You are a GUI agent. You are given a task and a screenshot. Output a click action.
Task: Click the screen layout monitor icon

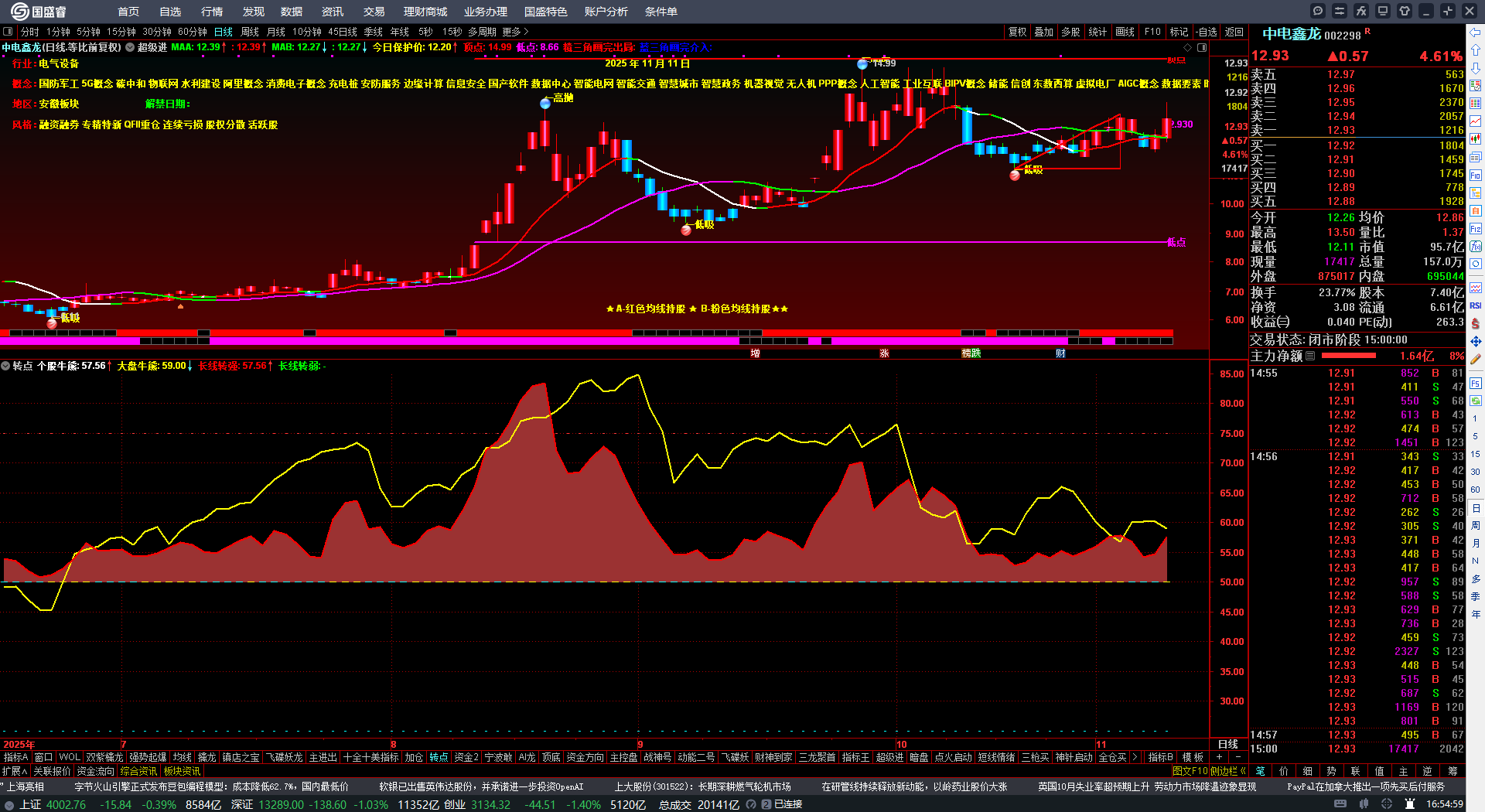1383,11
